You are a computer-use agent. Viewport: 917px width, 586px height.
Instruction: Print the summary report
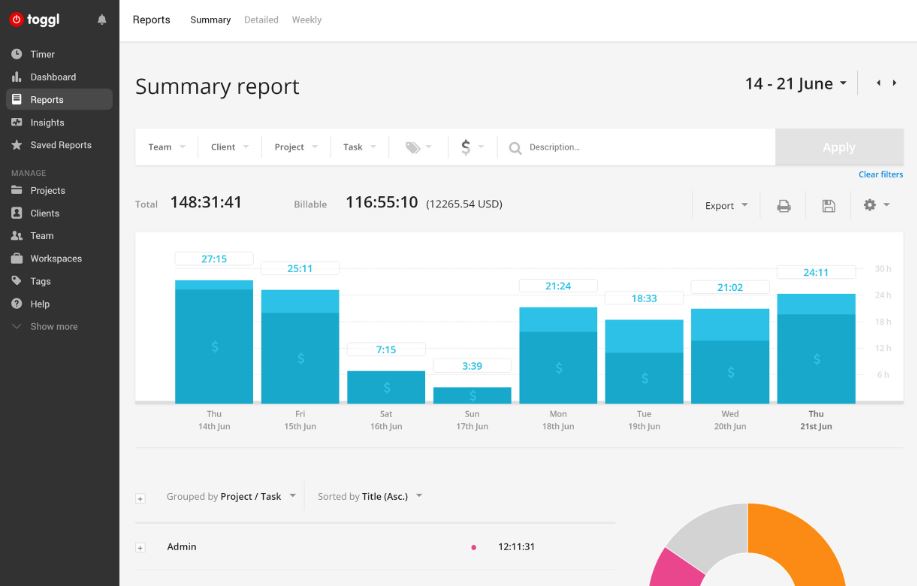coord(784,205)
